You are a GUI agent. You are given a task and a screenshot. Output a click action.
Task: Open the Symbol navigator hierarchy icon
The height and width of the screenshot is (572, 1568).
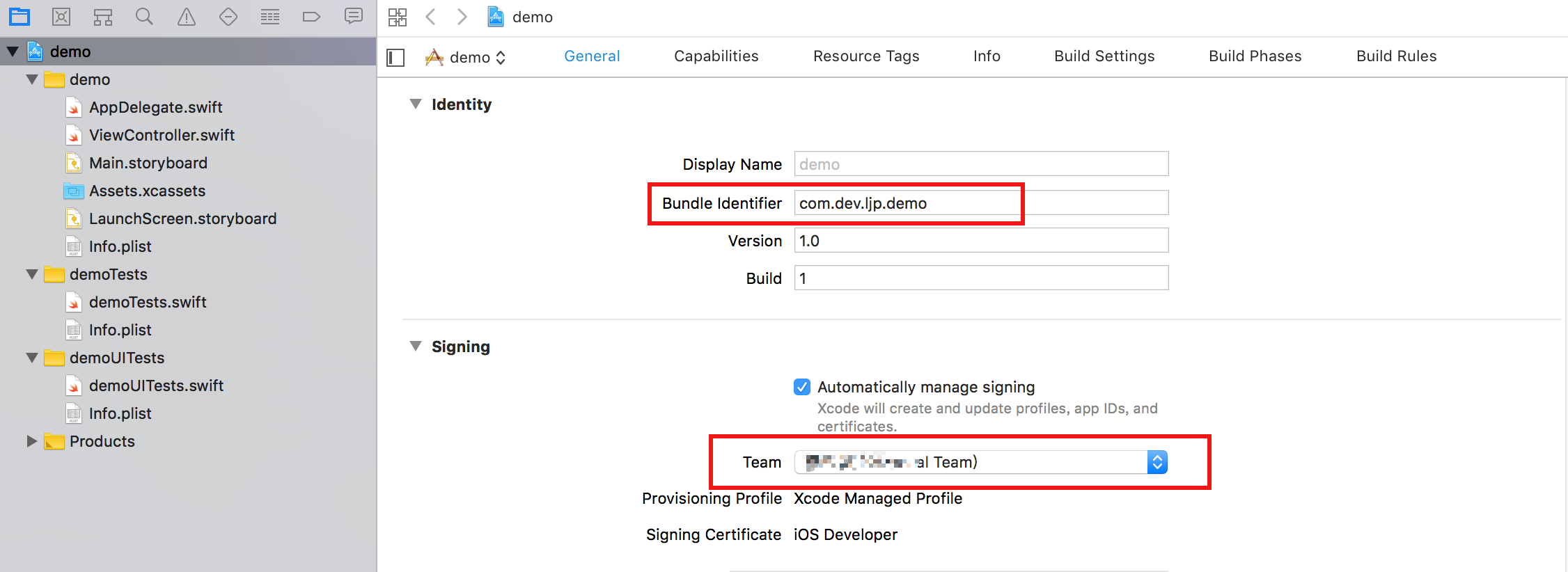point(103,17)
